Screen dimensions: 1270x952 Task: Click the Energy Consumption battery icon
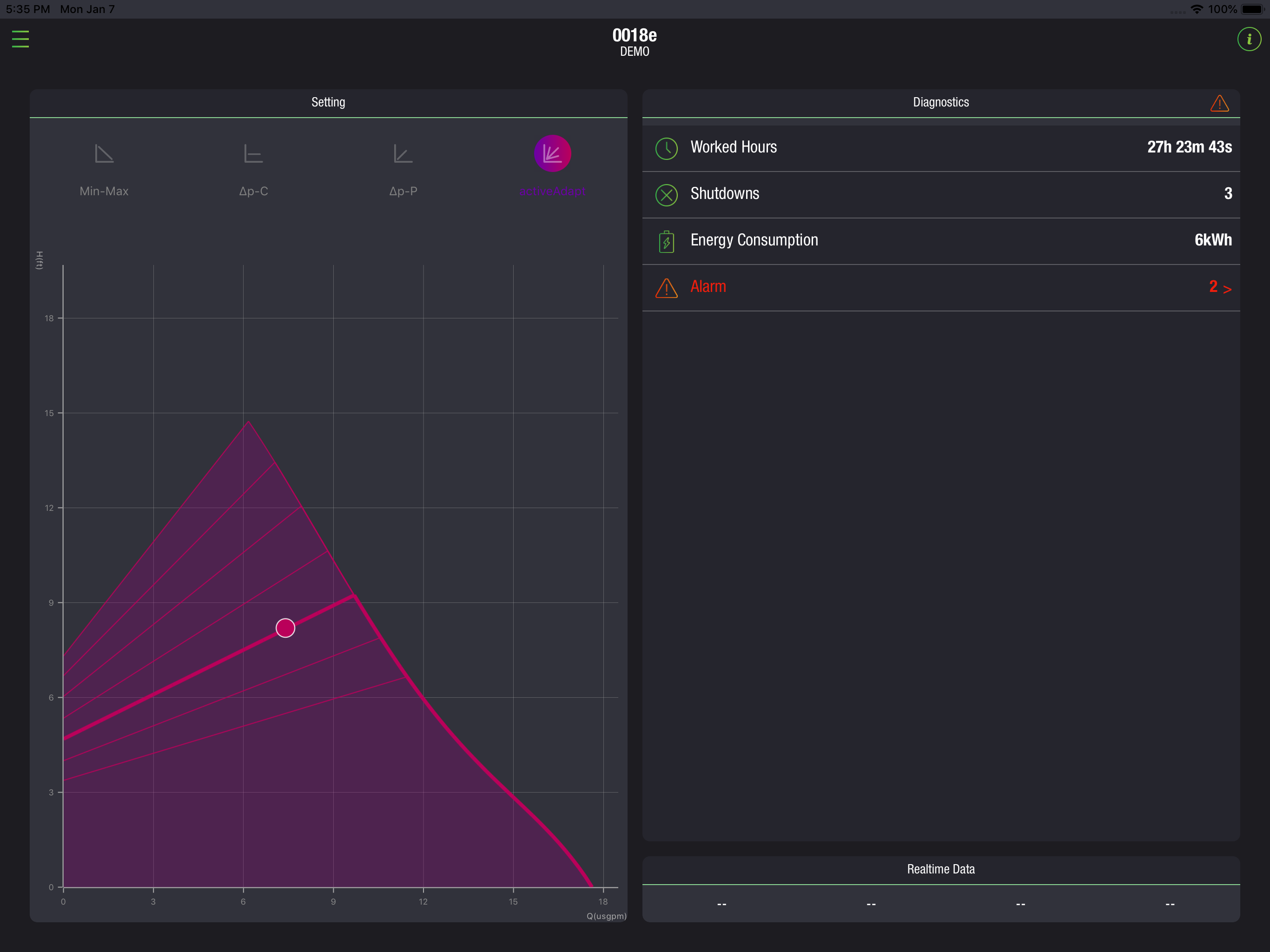666,242
